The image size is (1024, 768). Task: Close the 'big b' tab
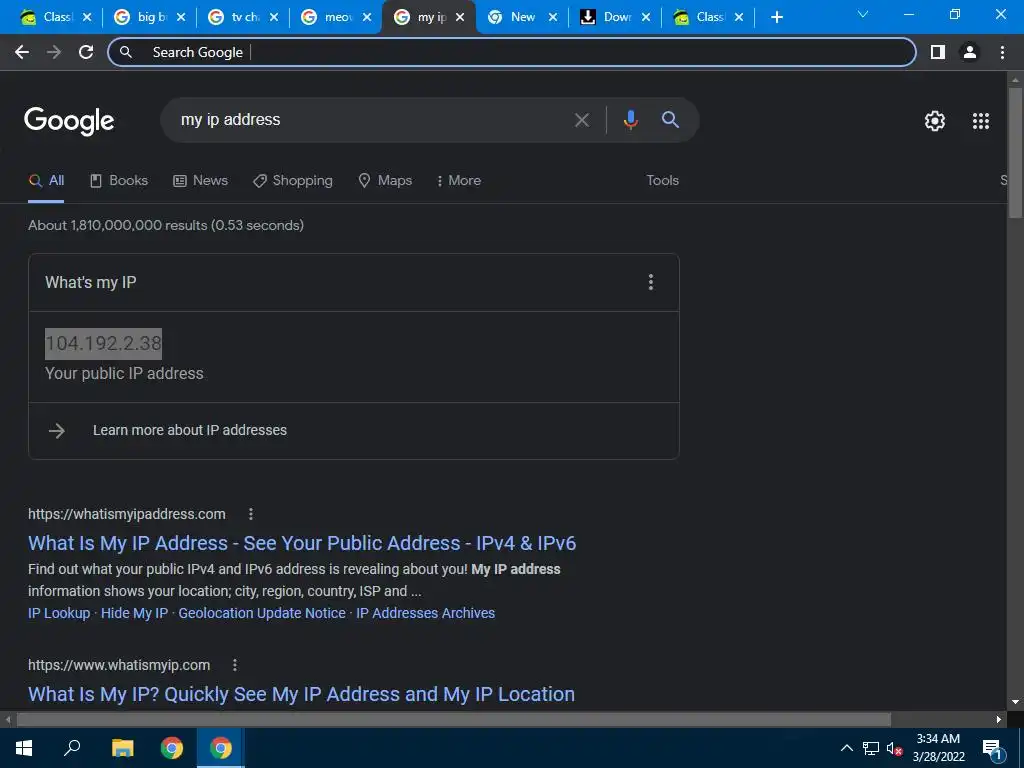click(x=181, y=17)
